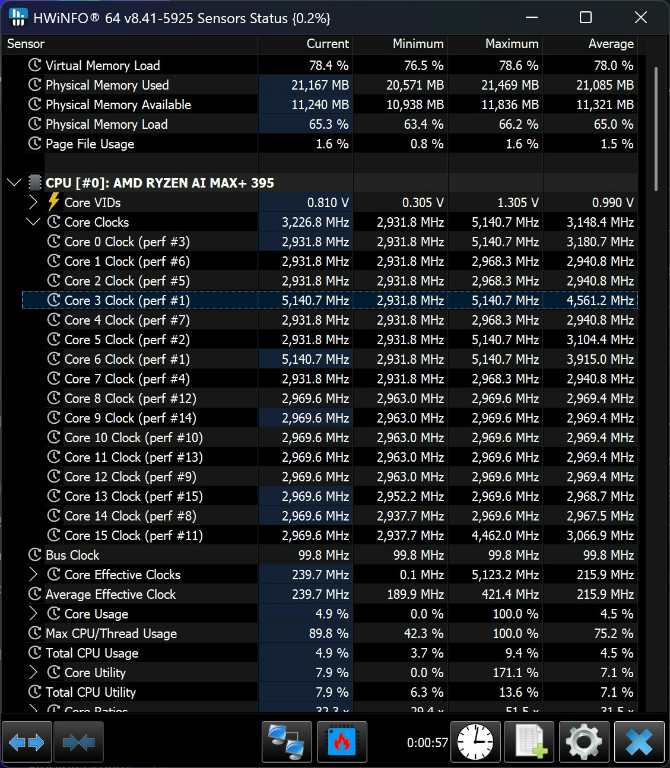Collapse the CPU [#0] AMD Ryzen section
This screenshot has width=670, height=768.
pyautogui.click(x=14, y=183)
